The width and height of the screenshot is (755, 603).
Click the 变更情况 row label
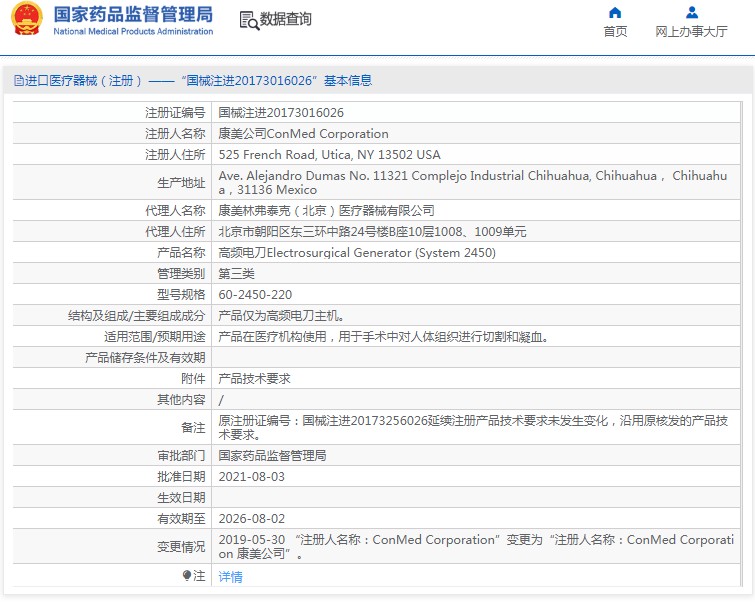(181, 547)
